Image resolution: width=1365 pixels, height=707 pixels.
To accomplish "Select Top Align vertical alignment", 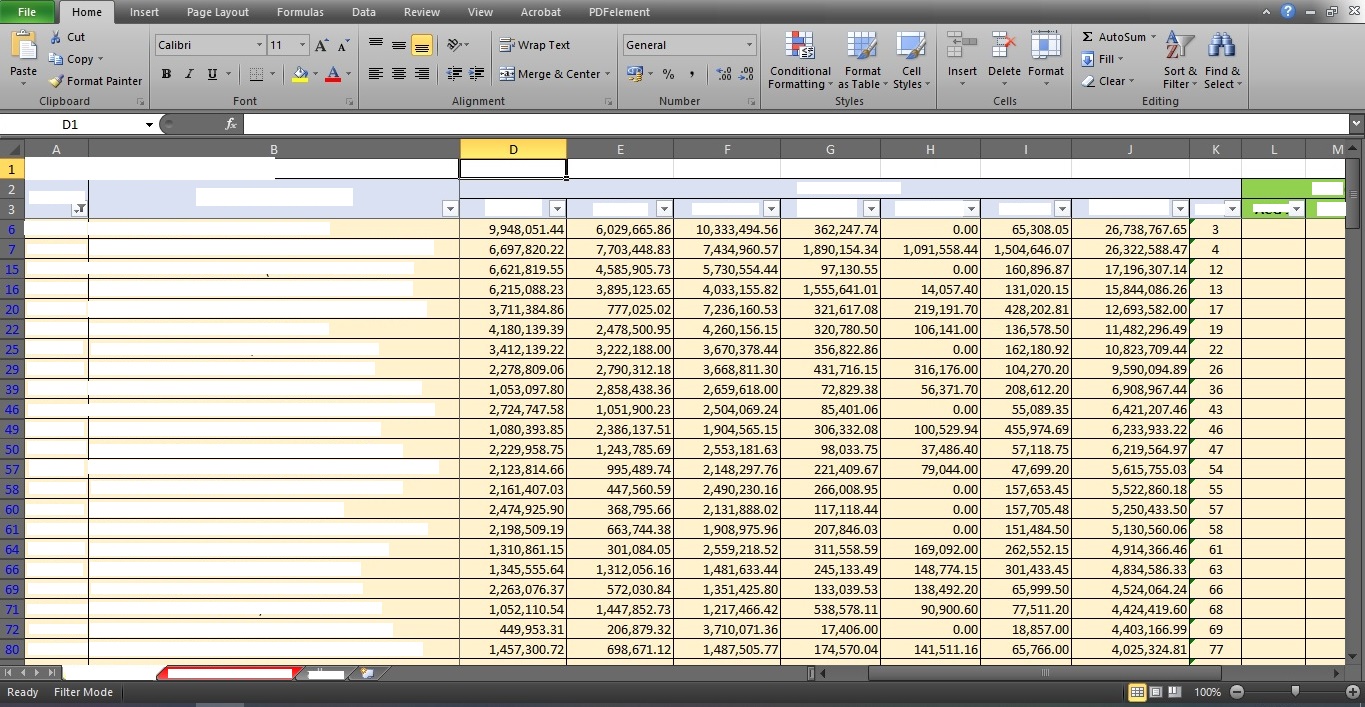I will coord(376,45).
